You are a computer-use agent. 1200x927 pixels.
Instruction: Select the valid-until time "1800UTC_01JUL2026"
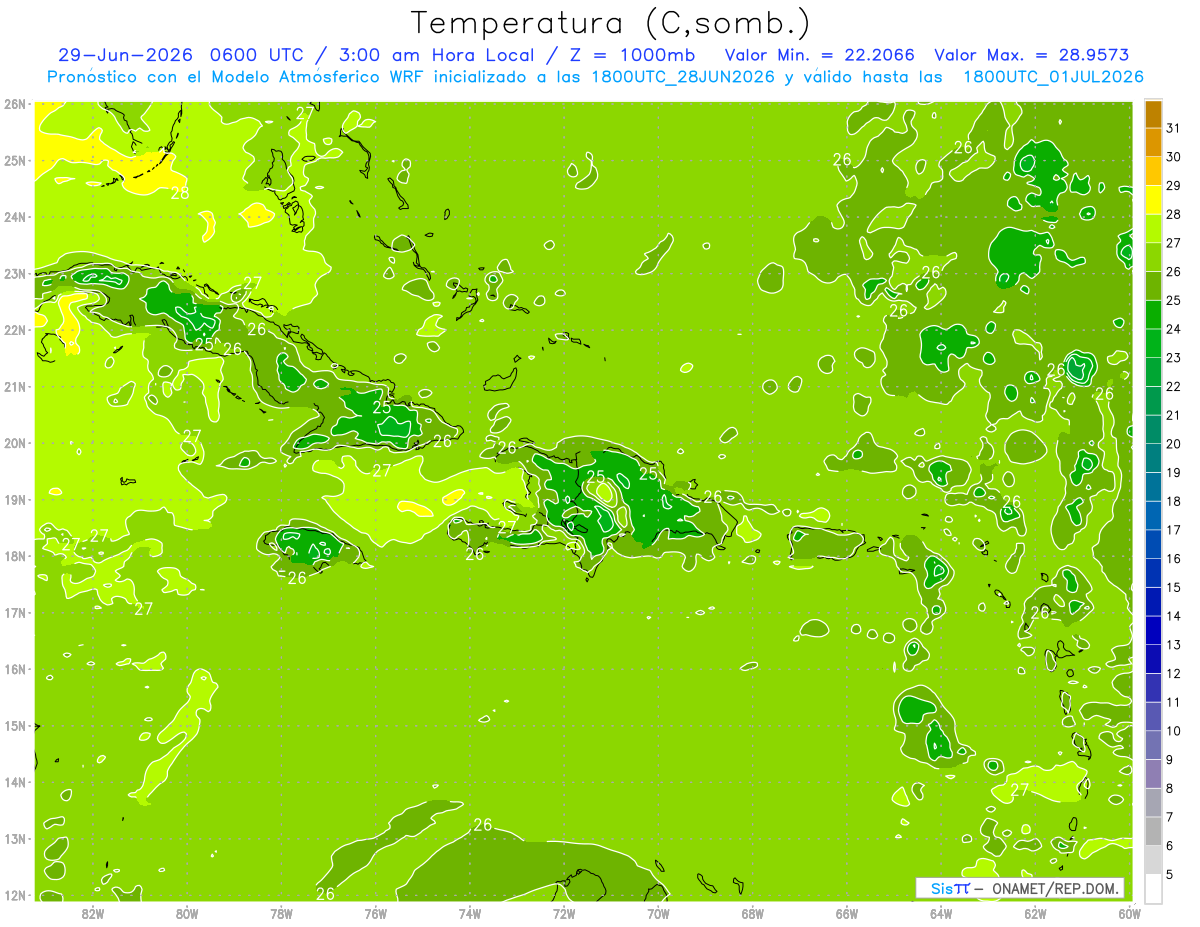tap(1053, 76)
